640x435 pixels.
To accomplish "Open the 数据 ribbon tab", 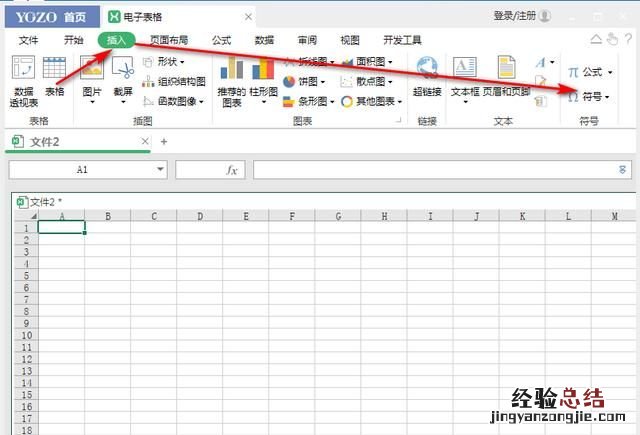I will (264, 40).
